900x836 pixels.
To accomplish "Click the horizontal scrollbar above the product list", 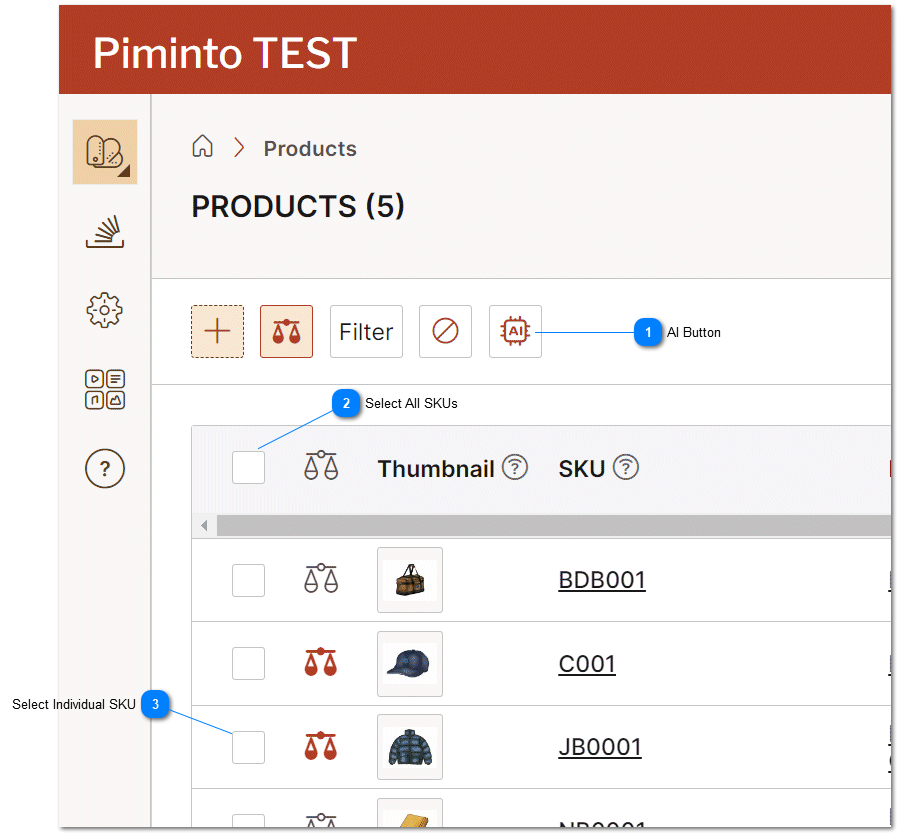I will pyautogui.click(x=550, y=525).
